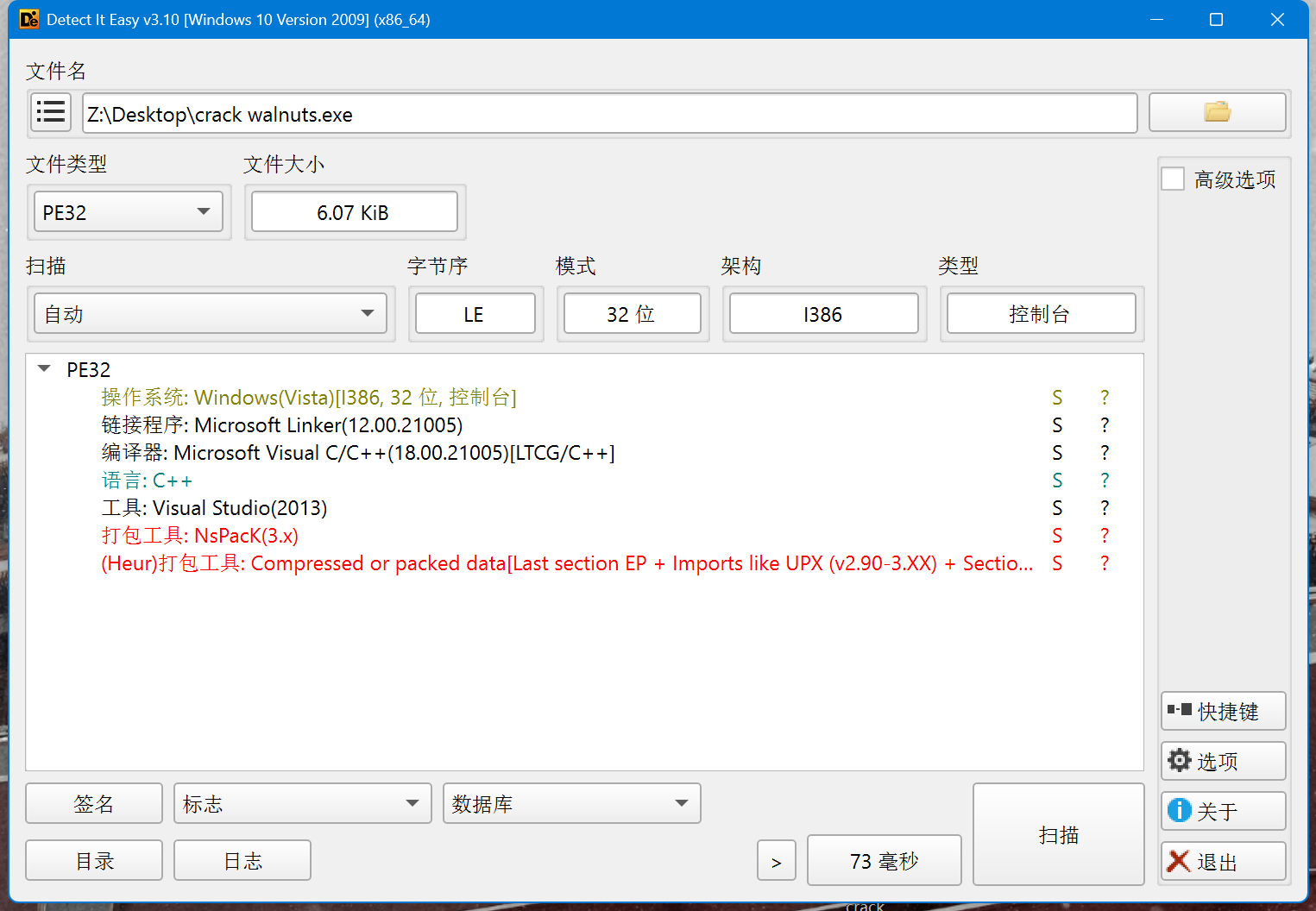
Task: Click S in the 编译器 row
Action: point(1057,453)
